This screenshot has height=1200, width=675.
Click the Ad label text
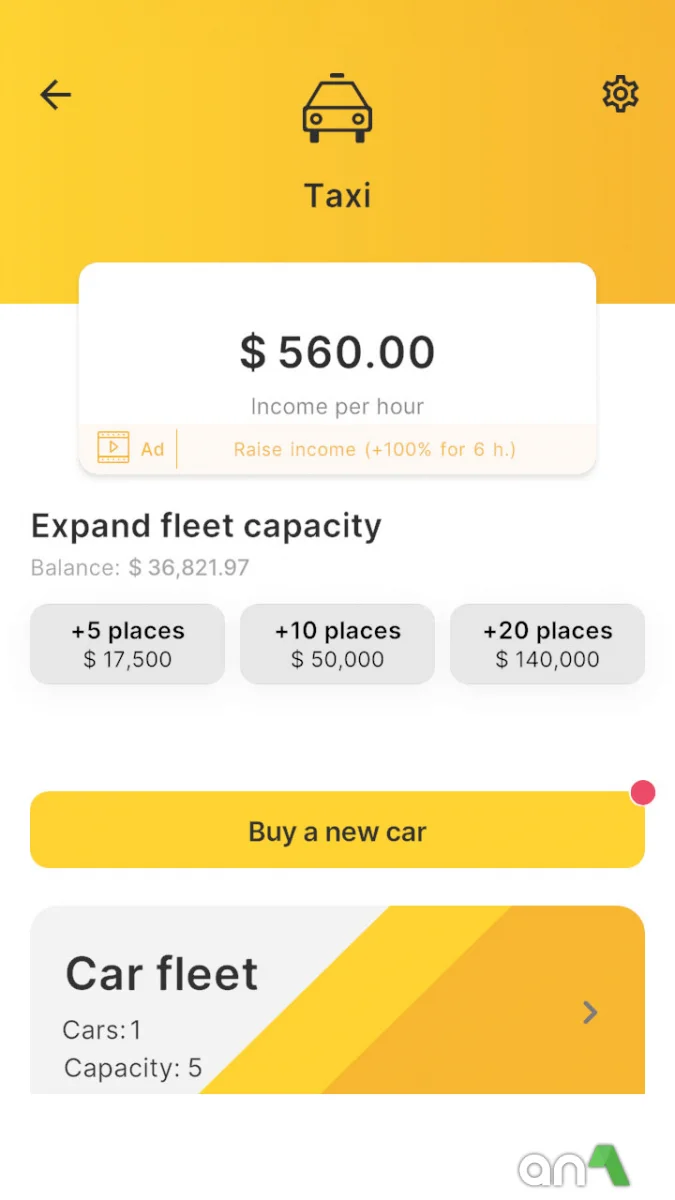tap(152, 449)
